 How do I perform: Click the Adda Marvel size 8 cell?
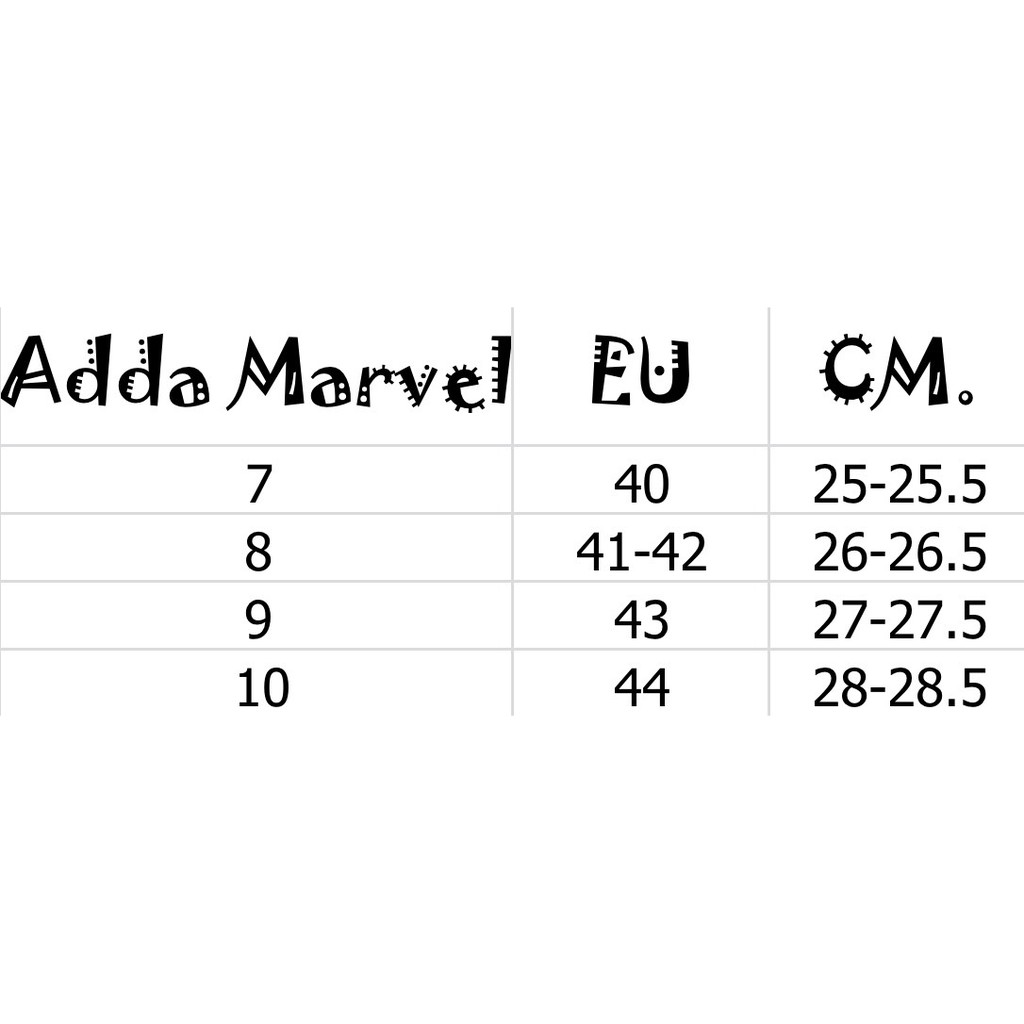pyautogui.click(x=258, y=553)
